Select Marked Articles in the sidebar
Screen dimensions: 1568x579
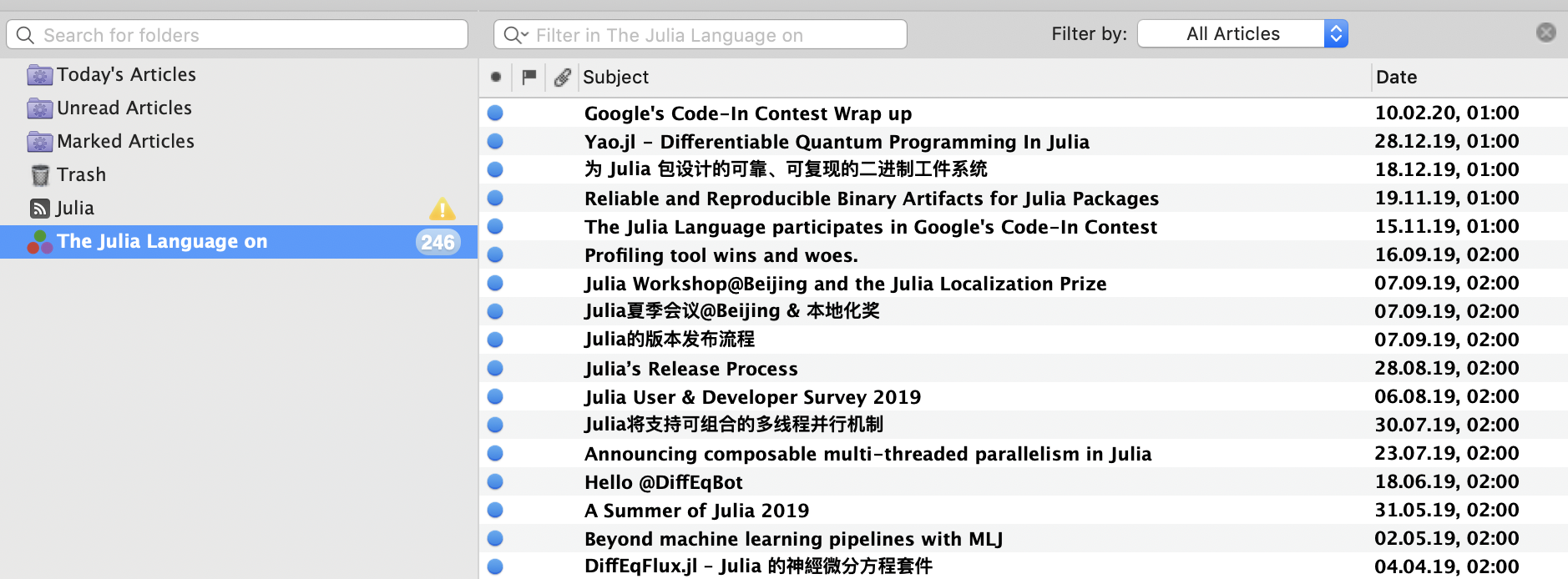coord(125,142)
